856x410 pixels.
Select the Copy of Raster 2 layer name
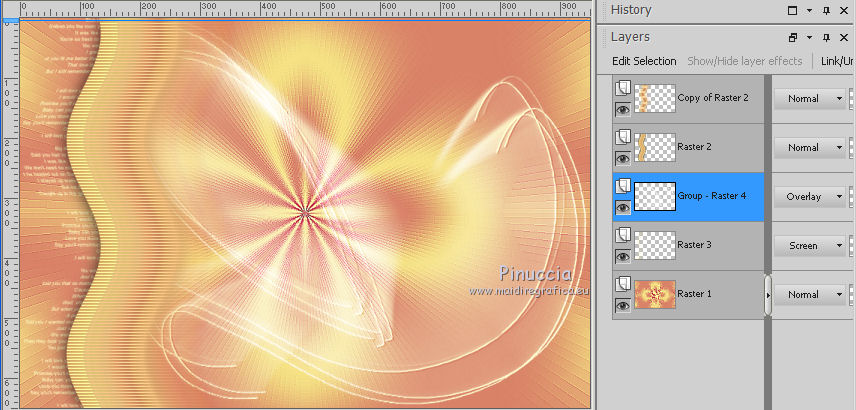tap(712, 98)
